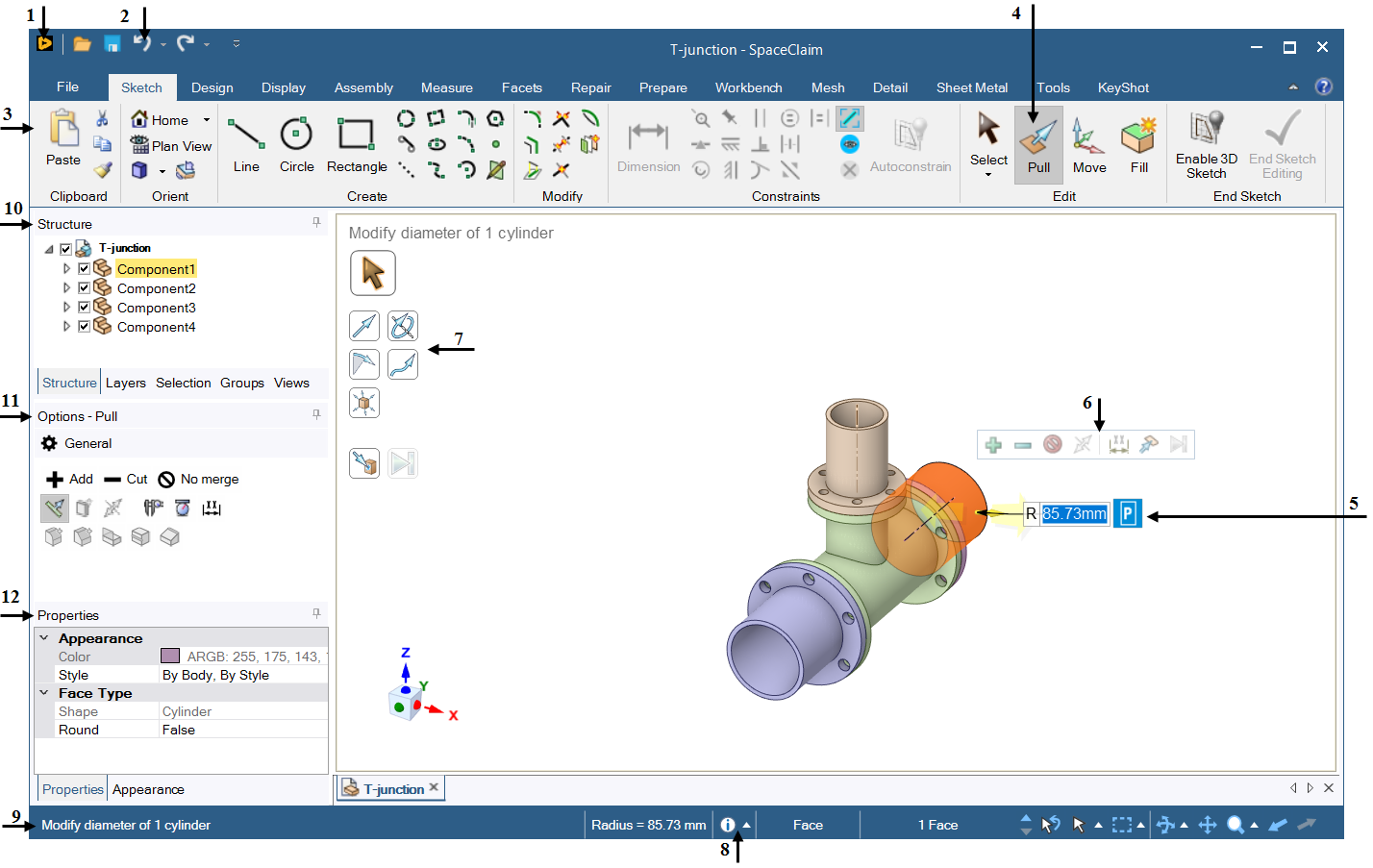Click the No merge option

(199, 480)
